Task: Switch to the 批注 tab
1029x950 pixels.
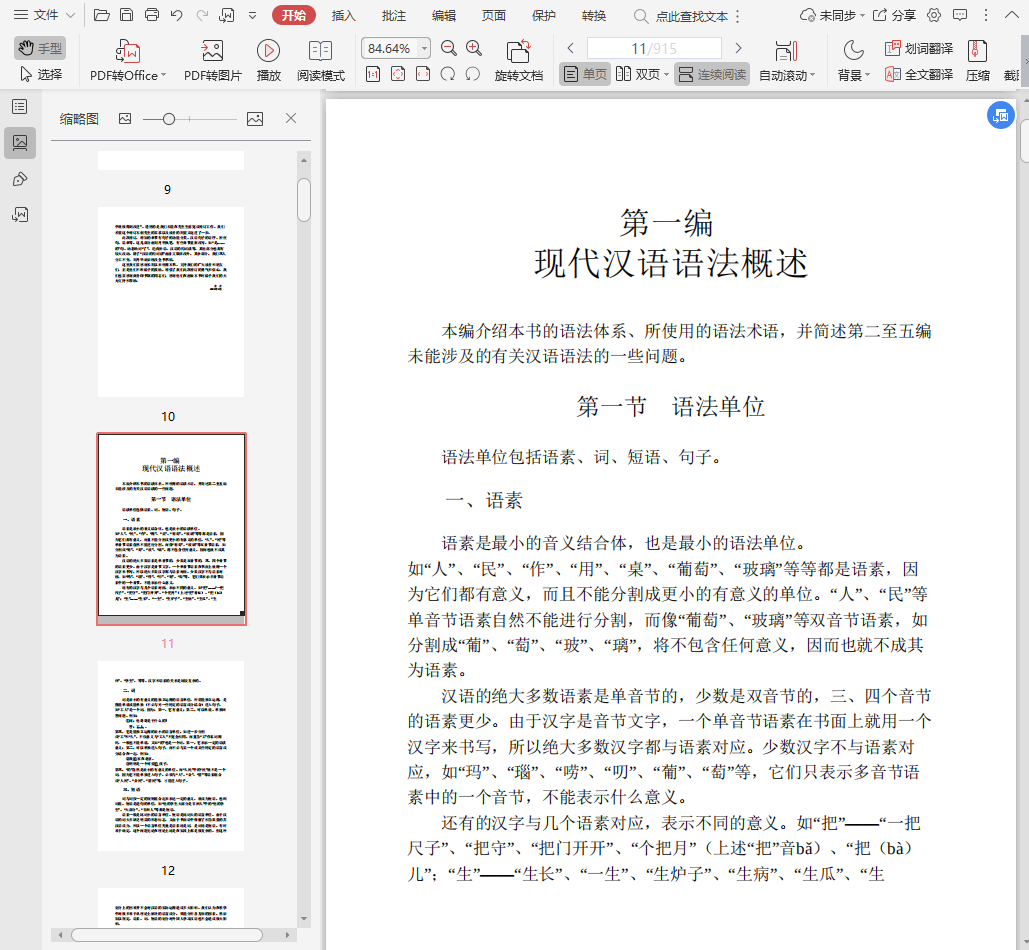Action: (394, 15)
